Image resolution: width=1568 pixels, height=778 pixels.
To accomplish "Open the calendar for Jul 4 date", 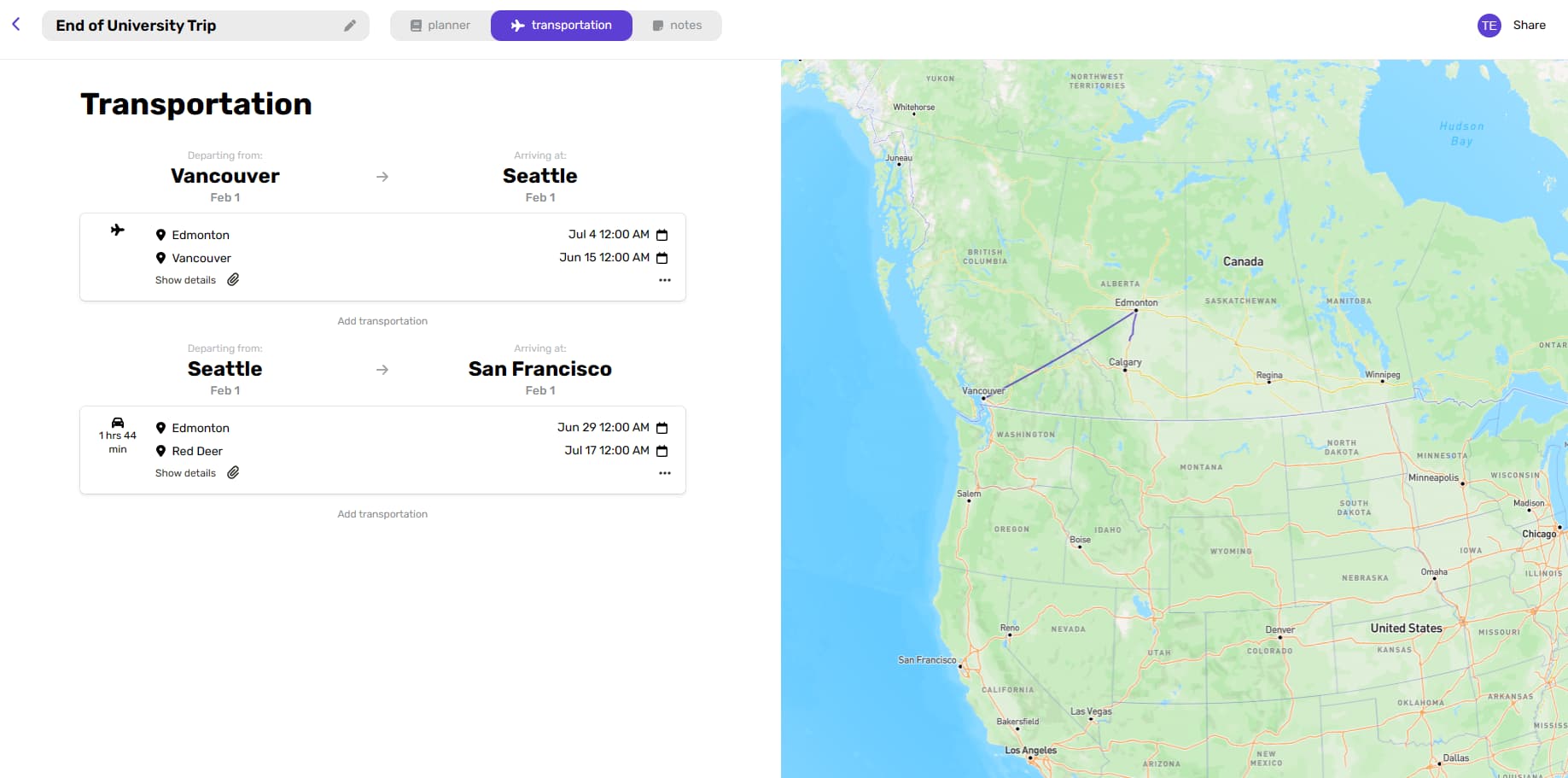I will 662,235.
